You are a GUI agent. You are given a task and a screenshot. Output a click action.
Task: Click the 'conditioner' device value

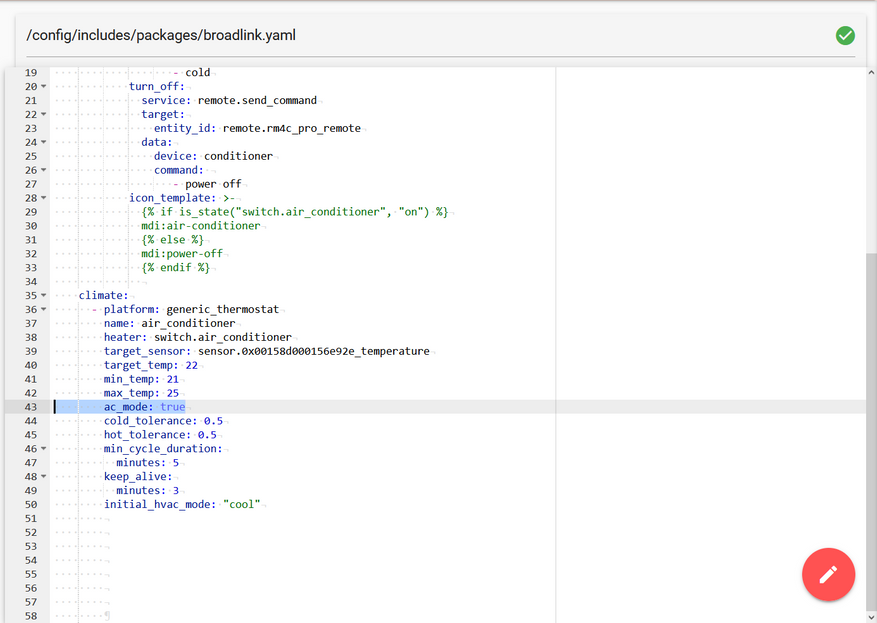pos(238,156)
